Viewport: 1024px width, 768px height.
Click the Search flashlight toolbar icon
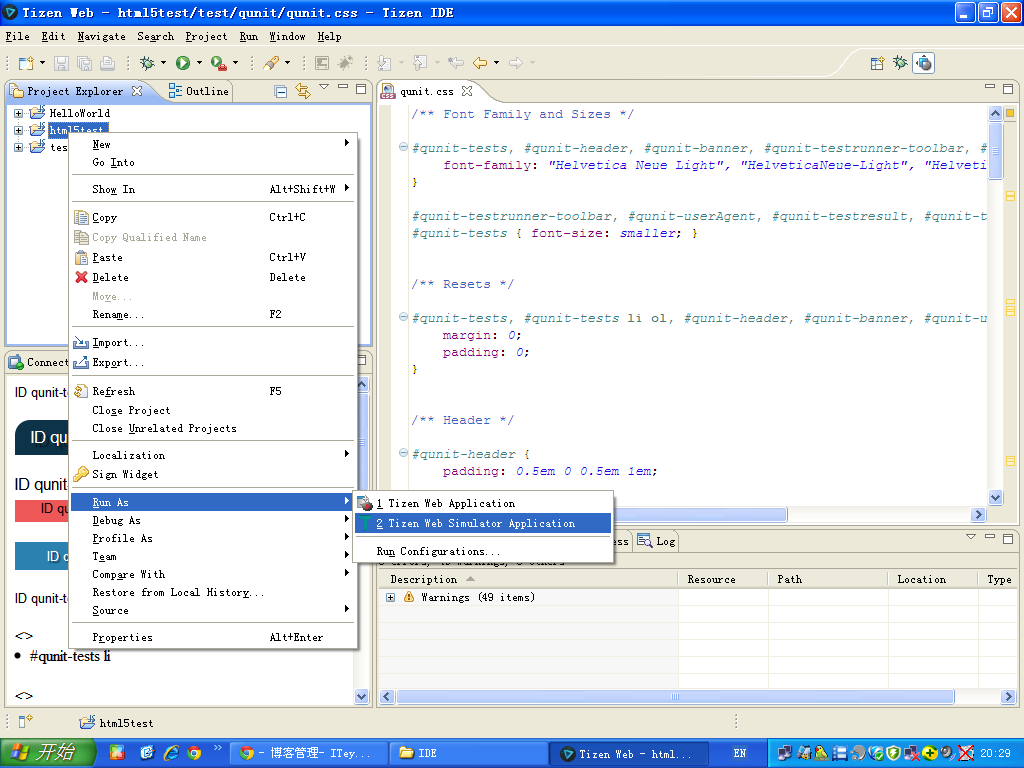coord(271,63)
